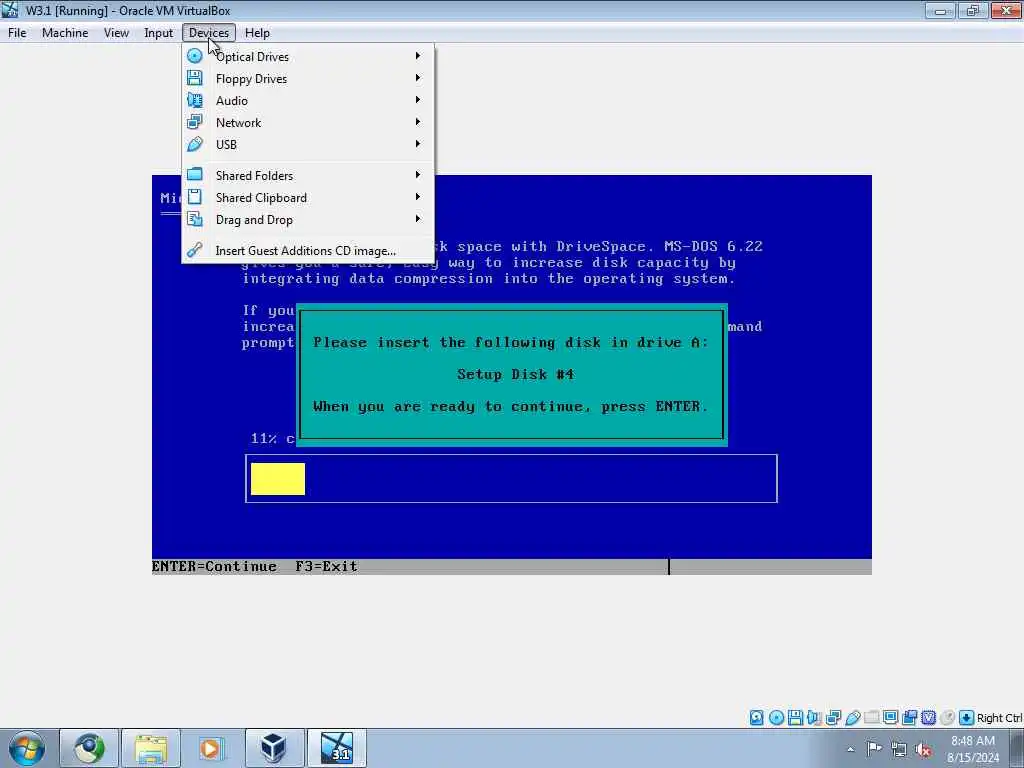Switch to VirtualBox Manager taskbar button

tap(274, 748)
